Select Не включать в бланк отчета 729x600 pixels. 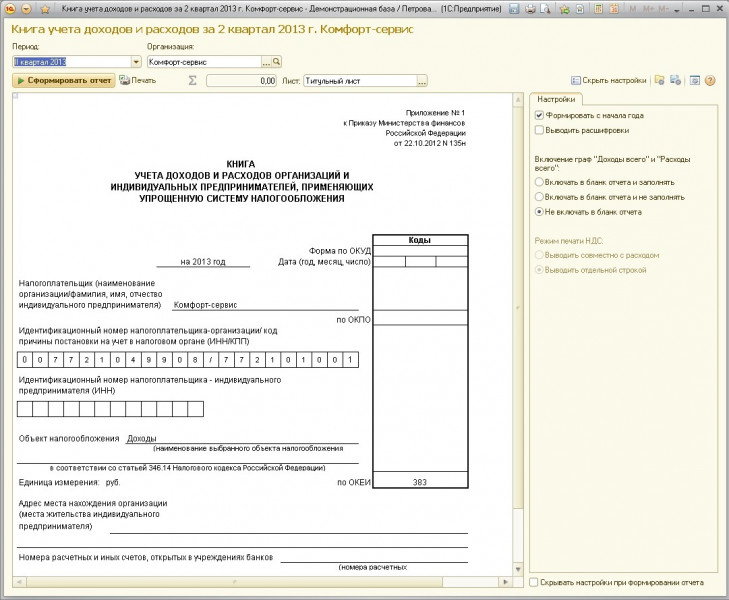[539, 212]
